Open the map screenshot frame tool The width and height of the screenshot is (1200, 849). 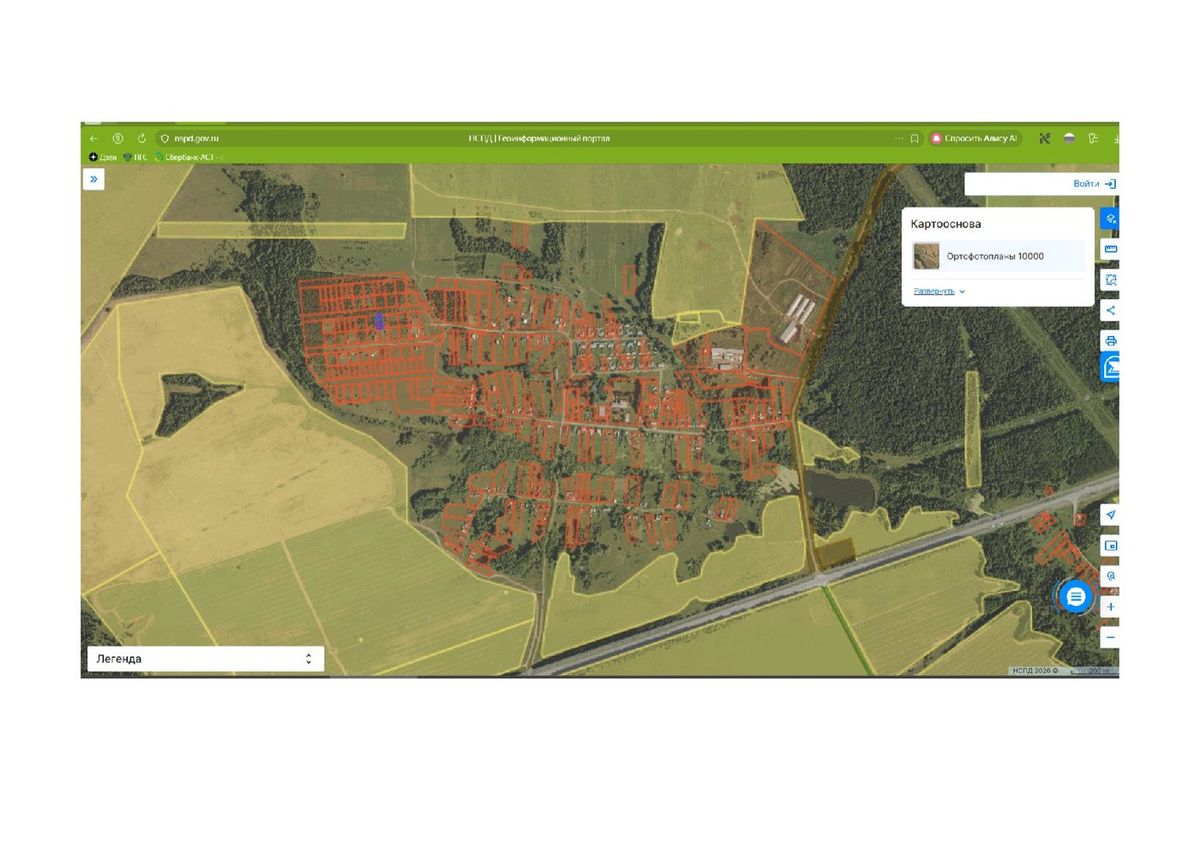tap(1110, 546)
